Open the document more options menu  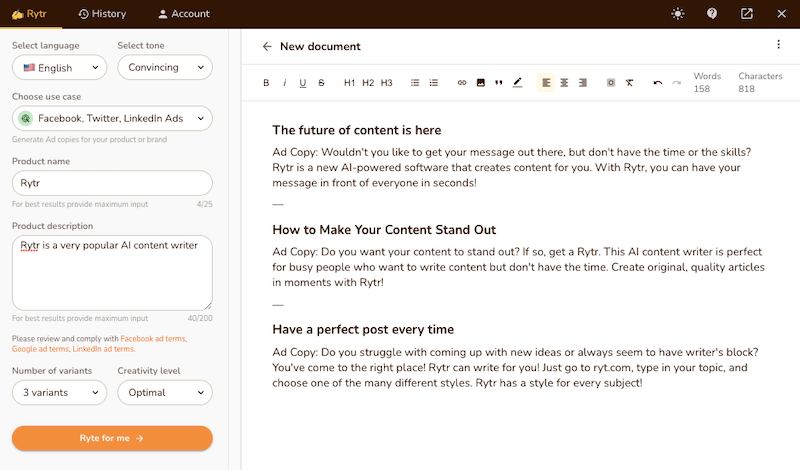779,44
